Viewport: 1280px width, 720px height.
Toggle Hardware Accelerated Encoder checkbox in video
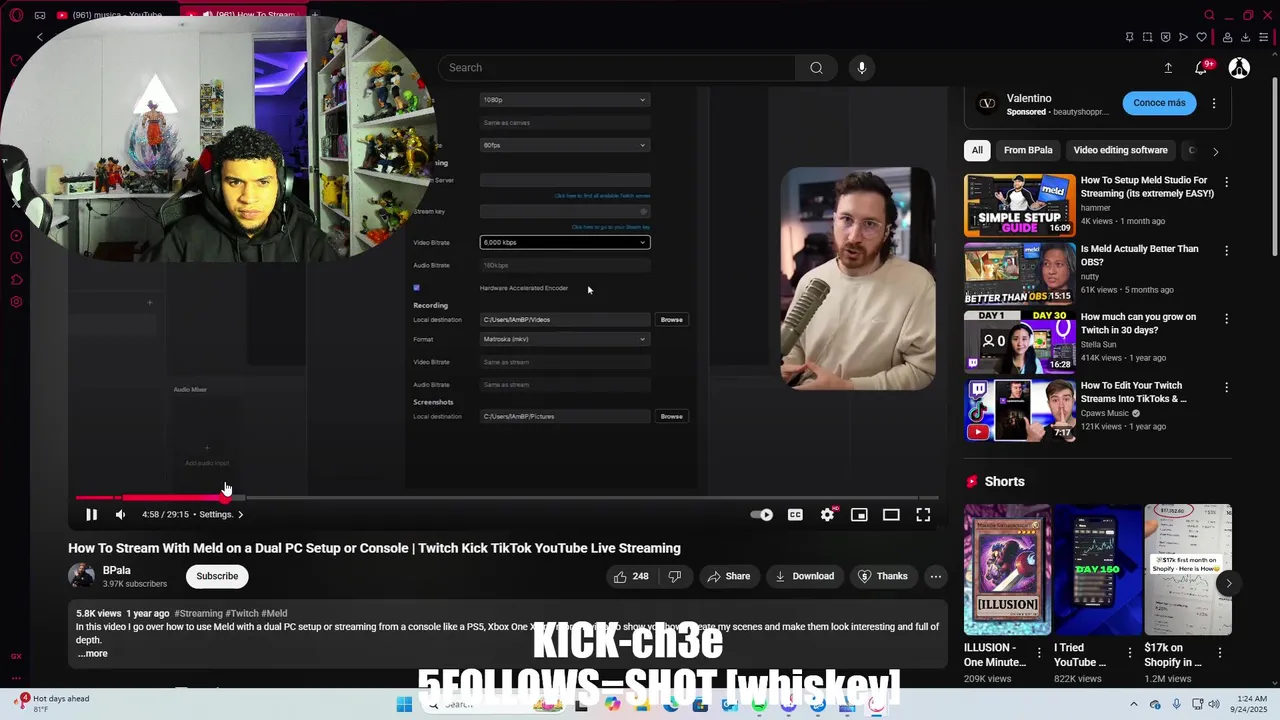417,288
